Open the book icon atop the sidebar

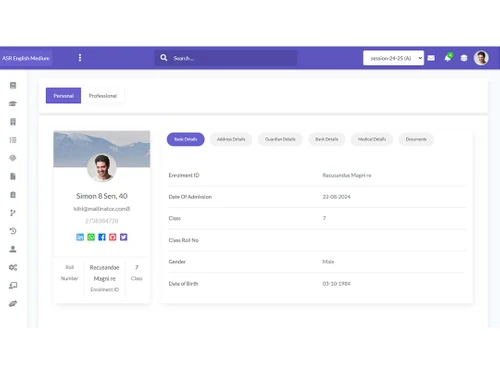(13, 85)
